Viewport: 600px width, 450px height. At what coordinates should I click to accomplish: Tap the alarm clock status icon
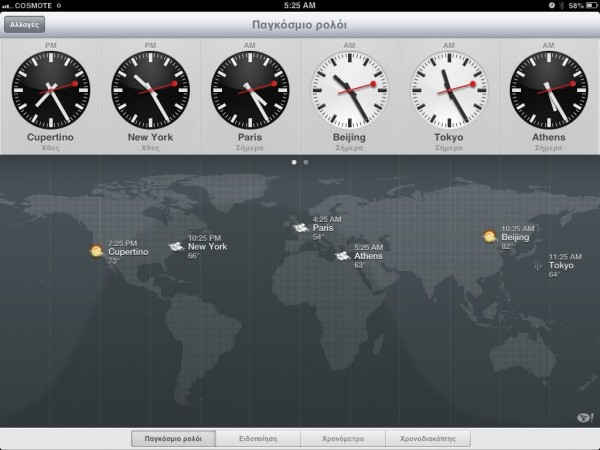(552, 5)
